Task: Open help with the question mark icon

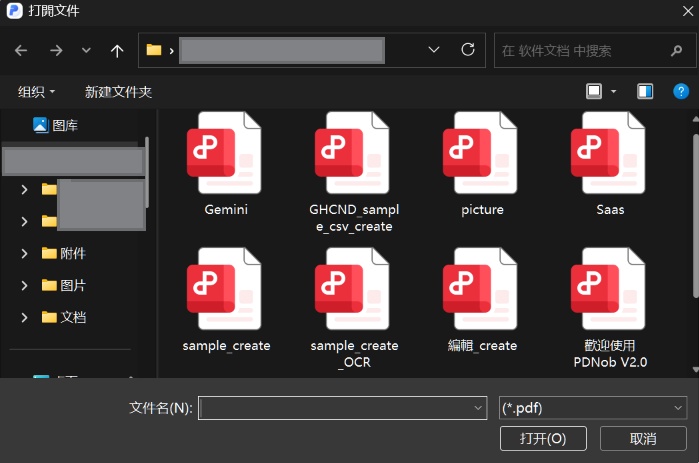Action: click(x=680, y=91)
